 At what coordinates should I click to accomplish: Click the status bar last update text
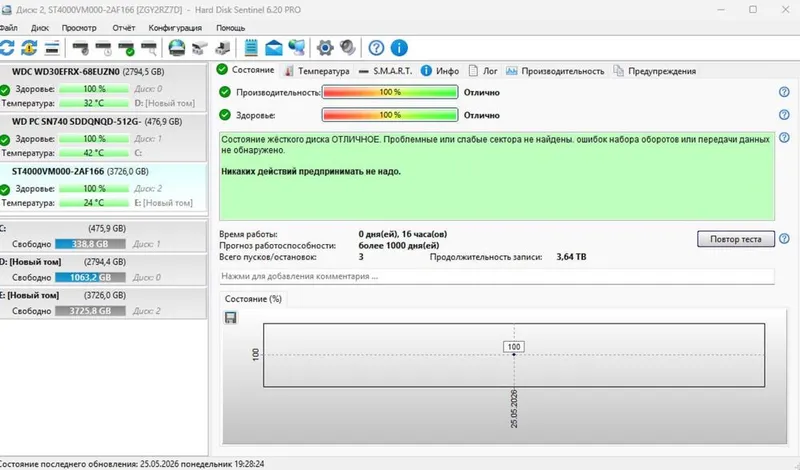point(132,464)
